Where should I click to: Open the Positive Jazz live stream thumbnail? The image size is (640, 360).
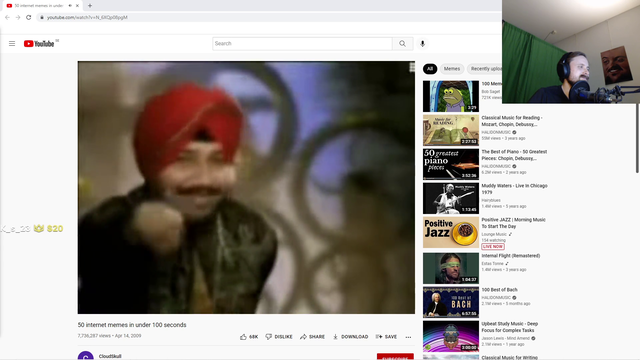(x=451, y=232)
